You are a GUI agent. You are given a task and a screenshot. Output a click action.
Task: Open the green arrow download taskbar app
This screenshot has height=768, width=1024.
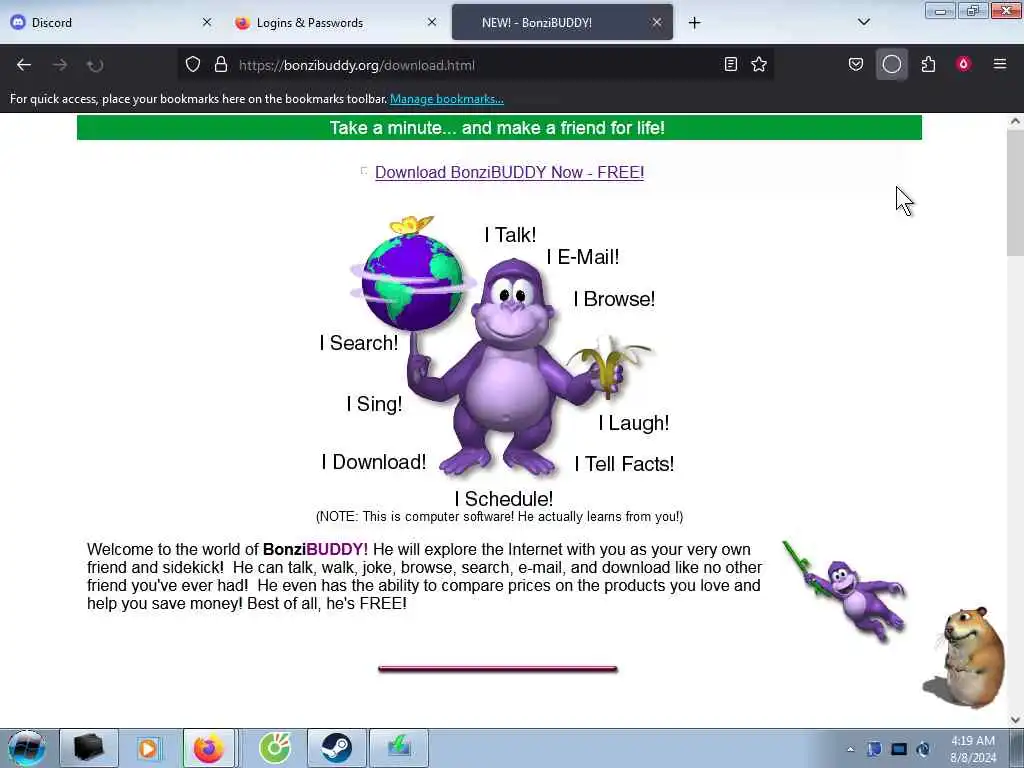tap(399, 748)
